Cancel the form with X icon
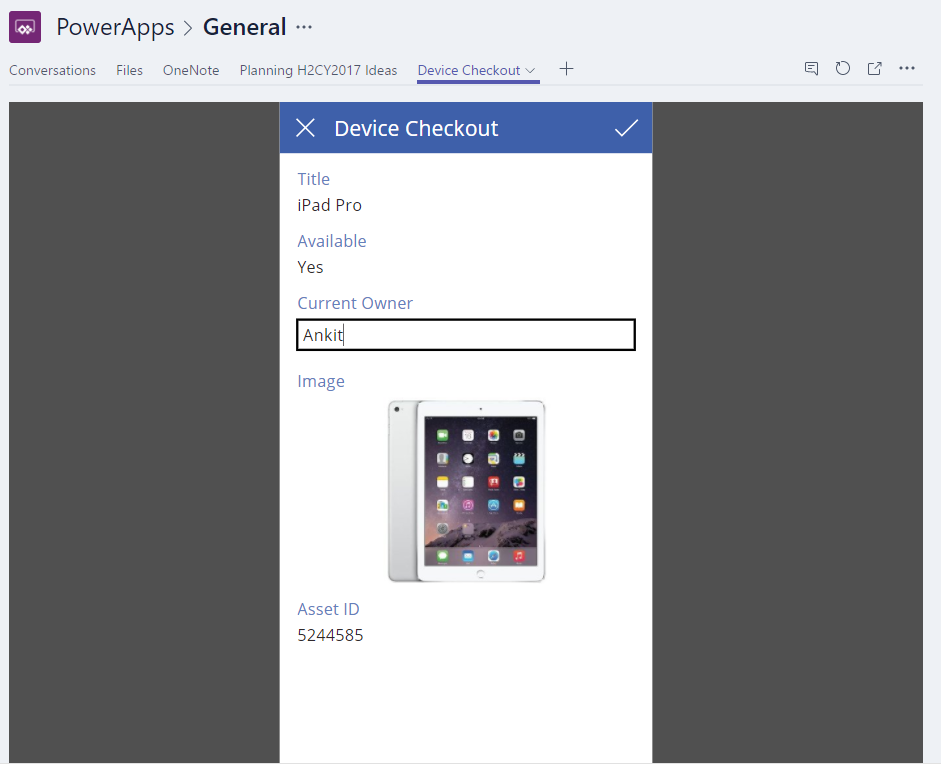 [305, 128]
